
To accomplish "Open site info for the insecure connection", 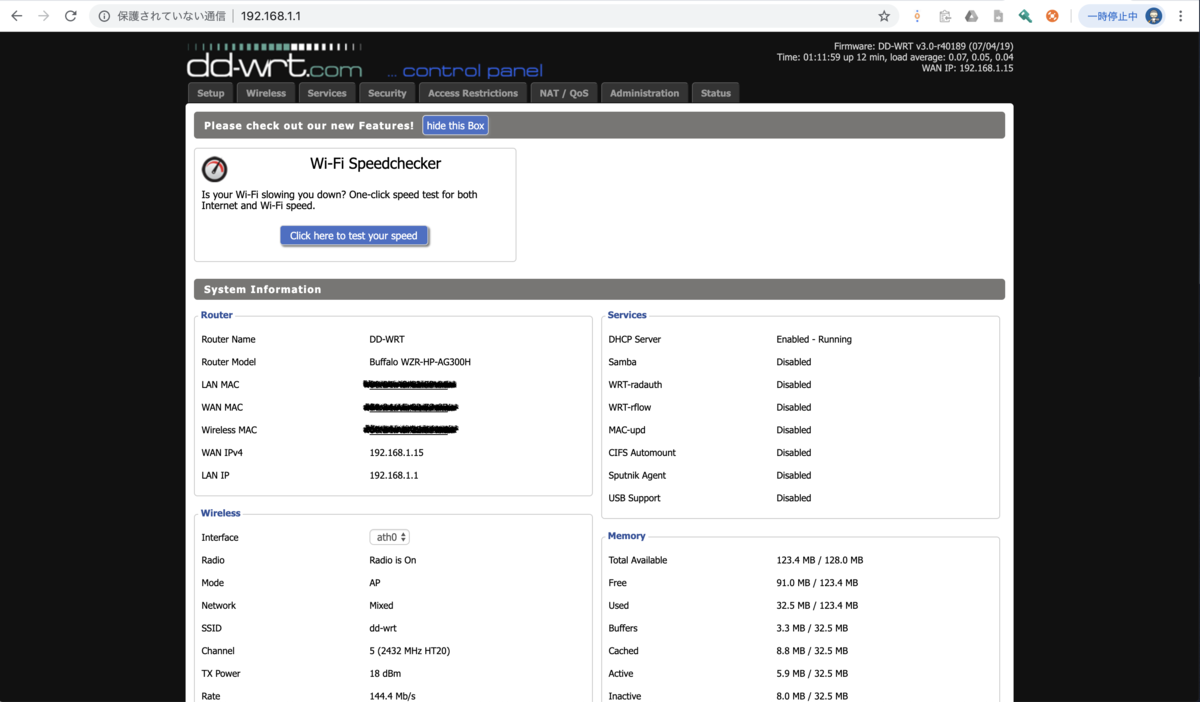I will (104, 16).
